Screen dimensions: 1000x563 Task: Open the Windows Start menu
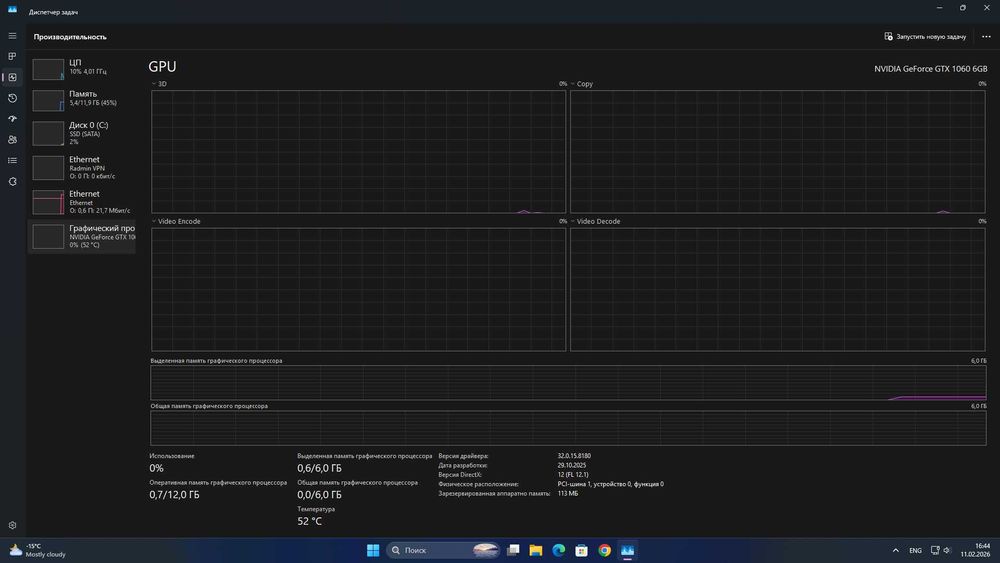[x=373, y=550]
